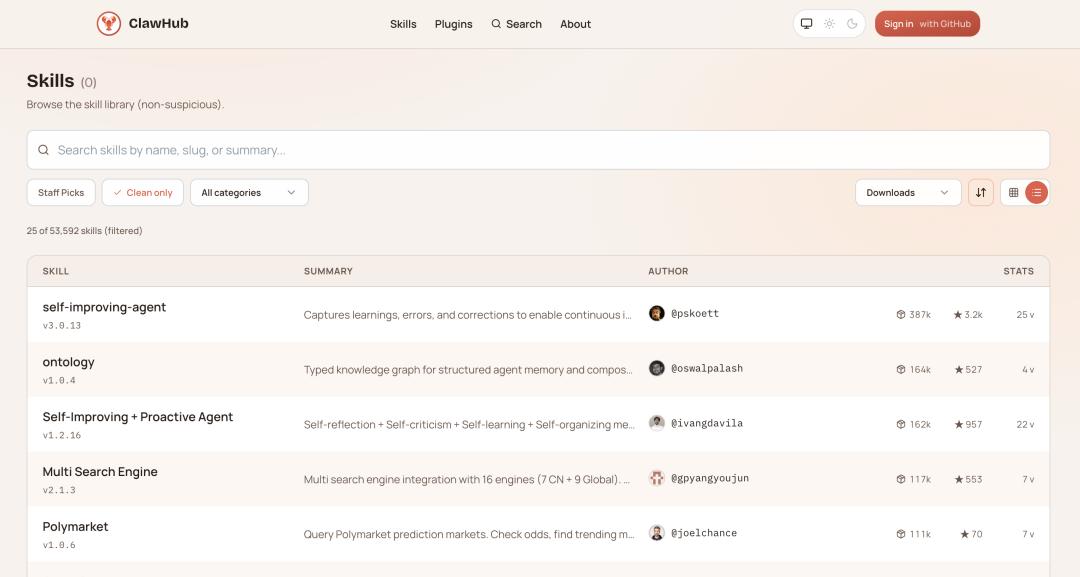Open the Polymarket skill entry
Image resolution: width=1080 pixels, height=577 pixels.
[x=75, y=527]
